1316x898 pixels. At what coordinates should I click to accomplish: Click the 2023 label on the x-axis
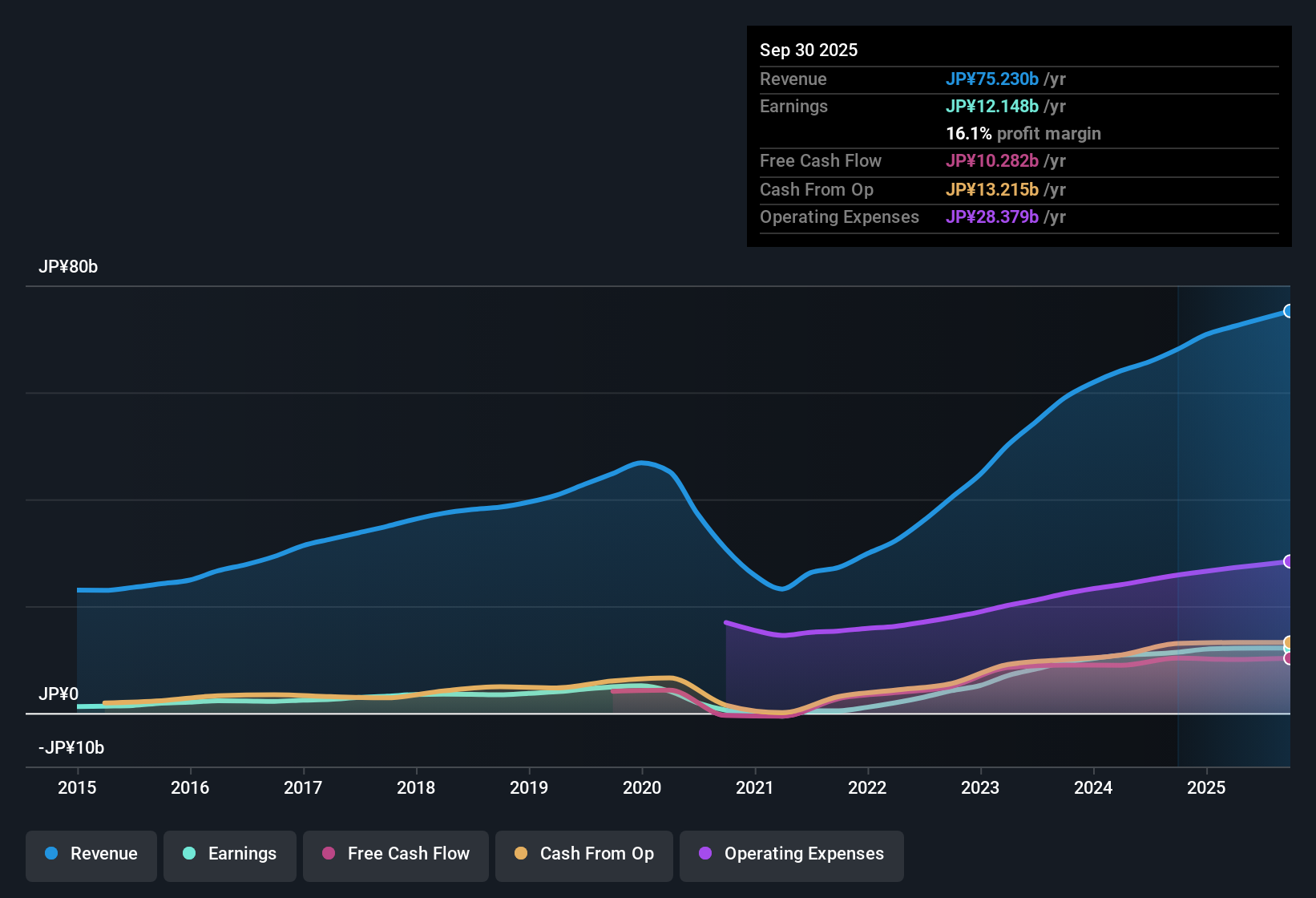(980, 788)
